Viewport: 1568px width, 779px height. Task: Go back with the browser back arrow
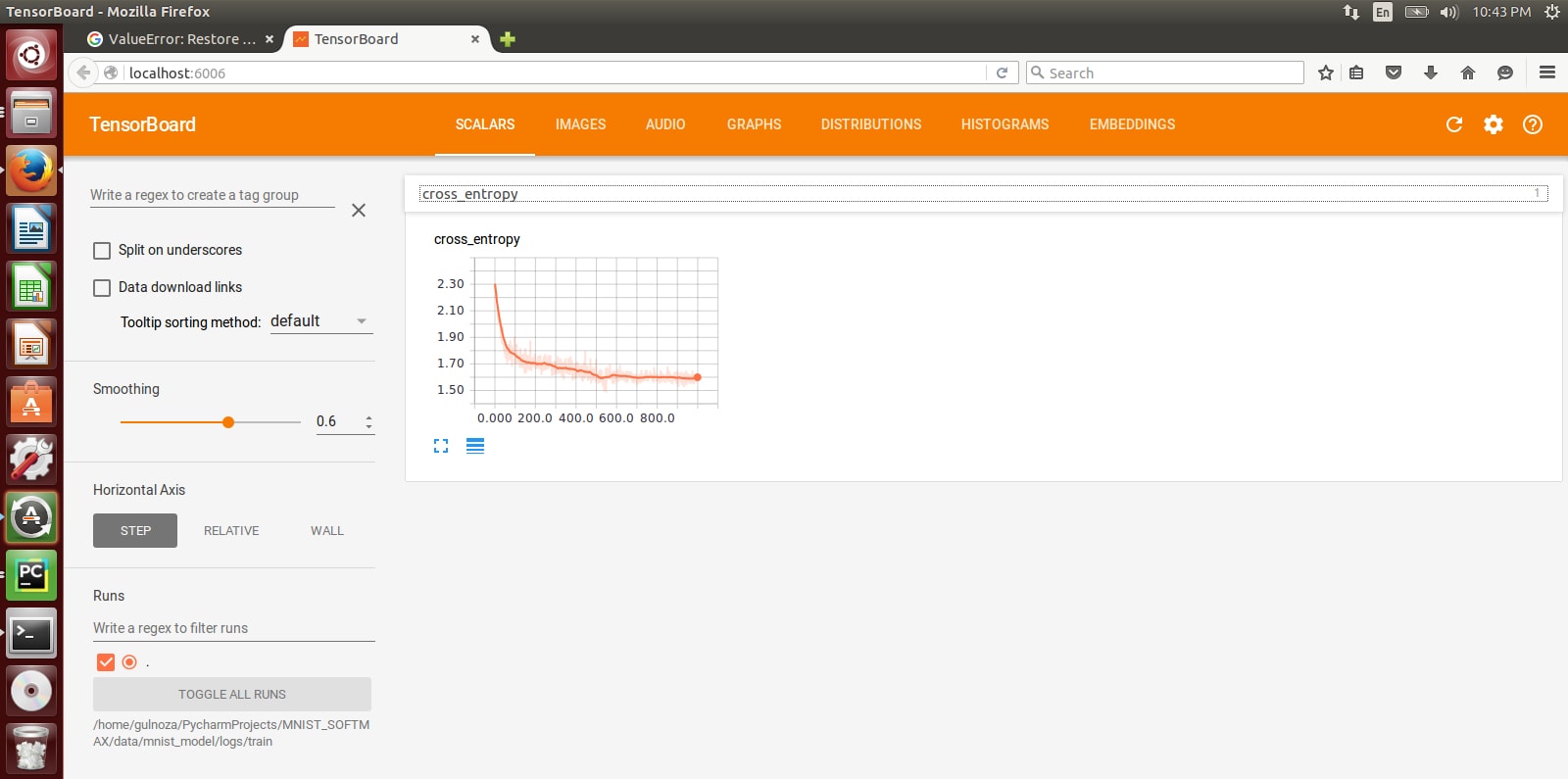click(x=84, y=73)
